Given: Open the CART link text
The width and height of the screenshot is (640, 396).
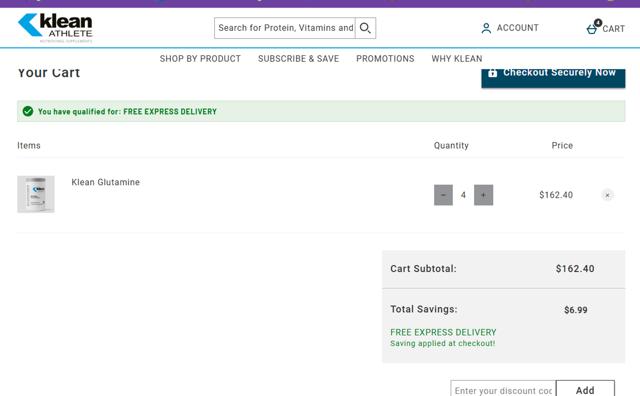Looking at the screenshot, I should pos(613,29).
